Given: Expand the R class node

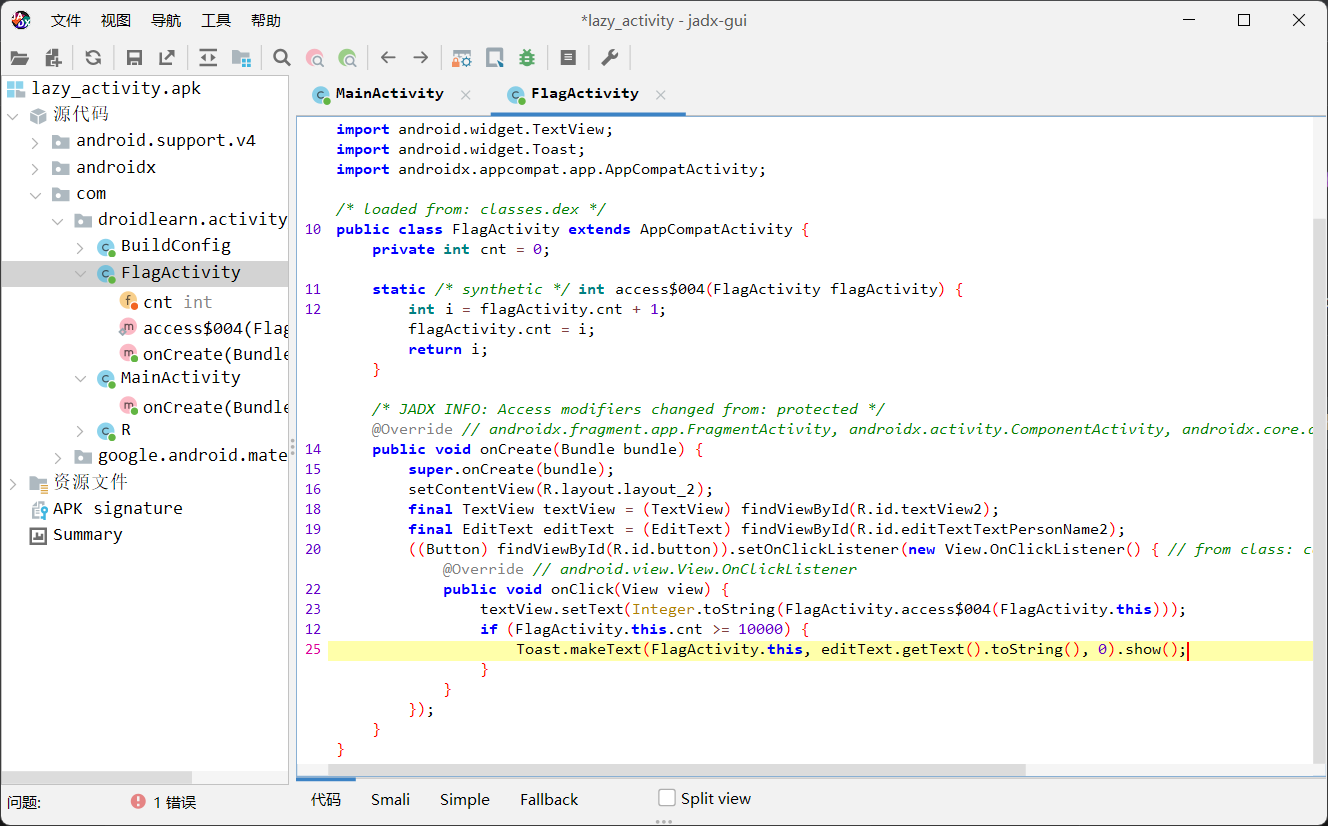Looking at the screenshot, I should 80,431.
